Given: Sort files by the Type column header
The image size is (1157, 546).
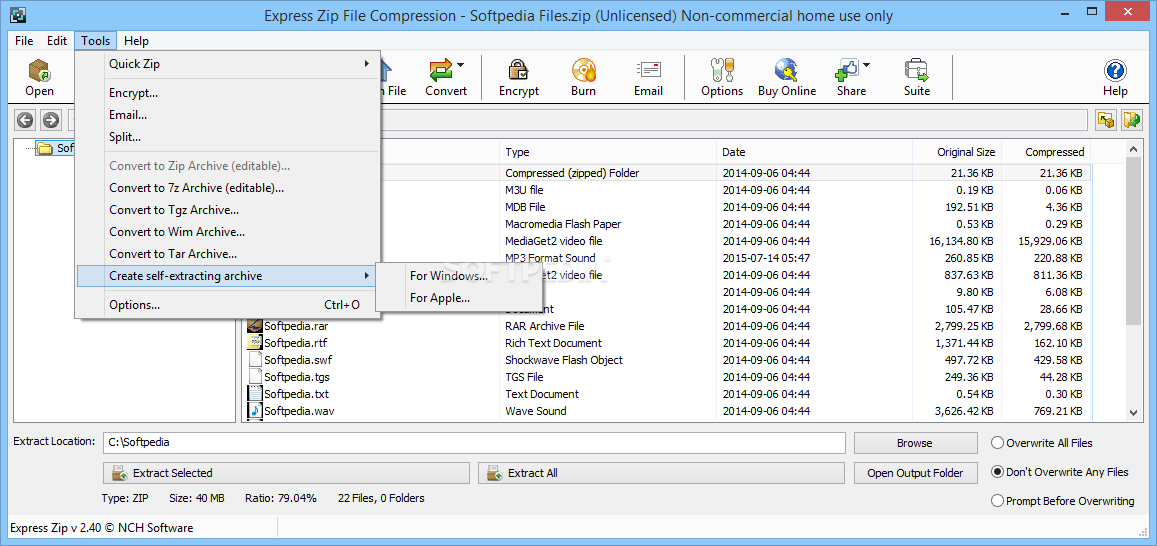Looking at the screenshot, I should (x=607, y=152).
